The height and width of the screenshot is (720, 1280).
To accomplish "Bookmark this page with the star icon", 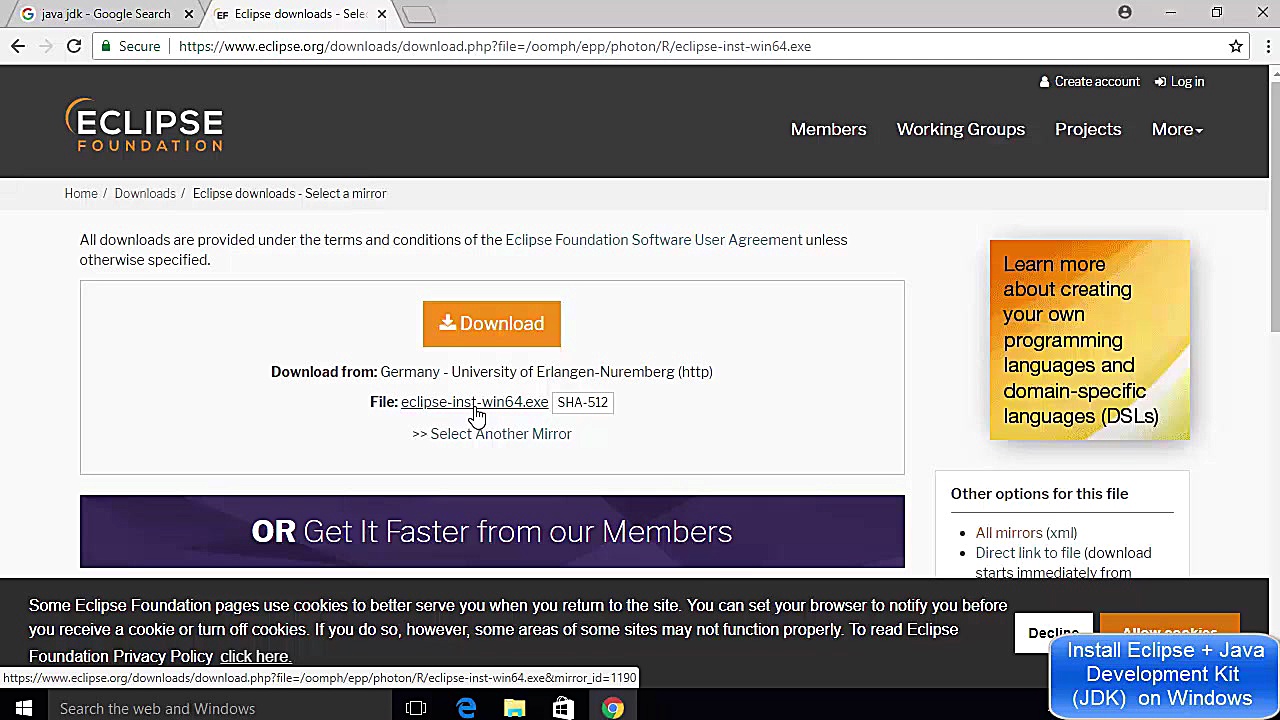I will (1236, 46).
